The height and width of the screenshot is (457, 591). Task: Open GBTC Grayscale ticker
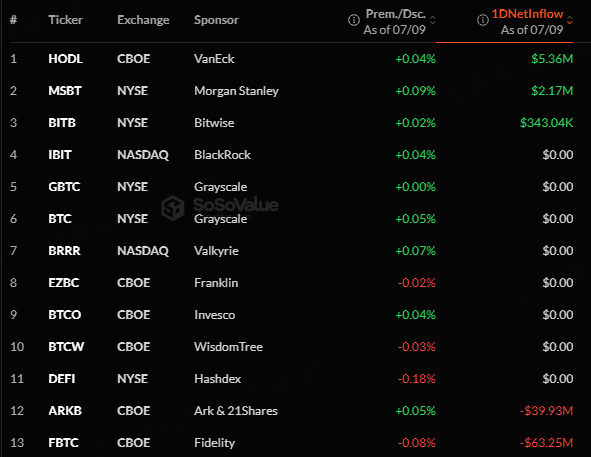click(64, 187)
